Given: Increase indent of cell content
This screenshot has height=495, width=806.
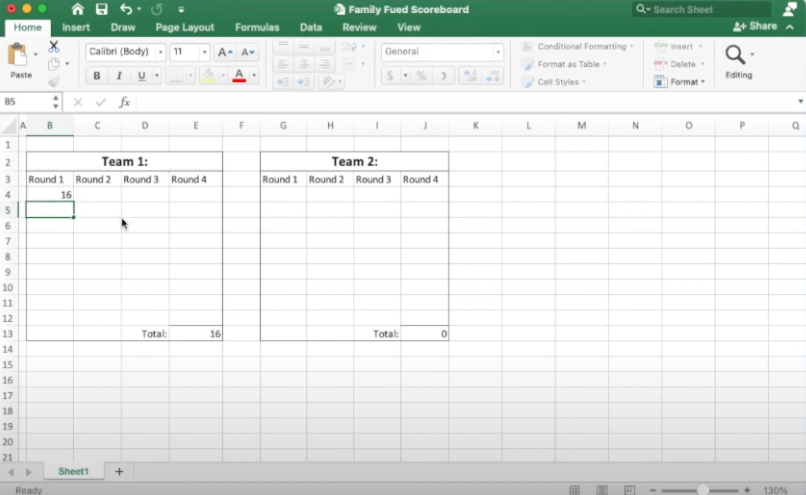Looking at the screenshot, I should (304, 82).
